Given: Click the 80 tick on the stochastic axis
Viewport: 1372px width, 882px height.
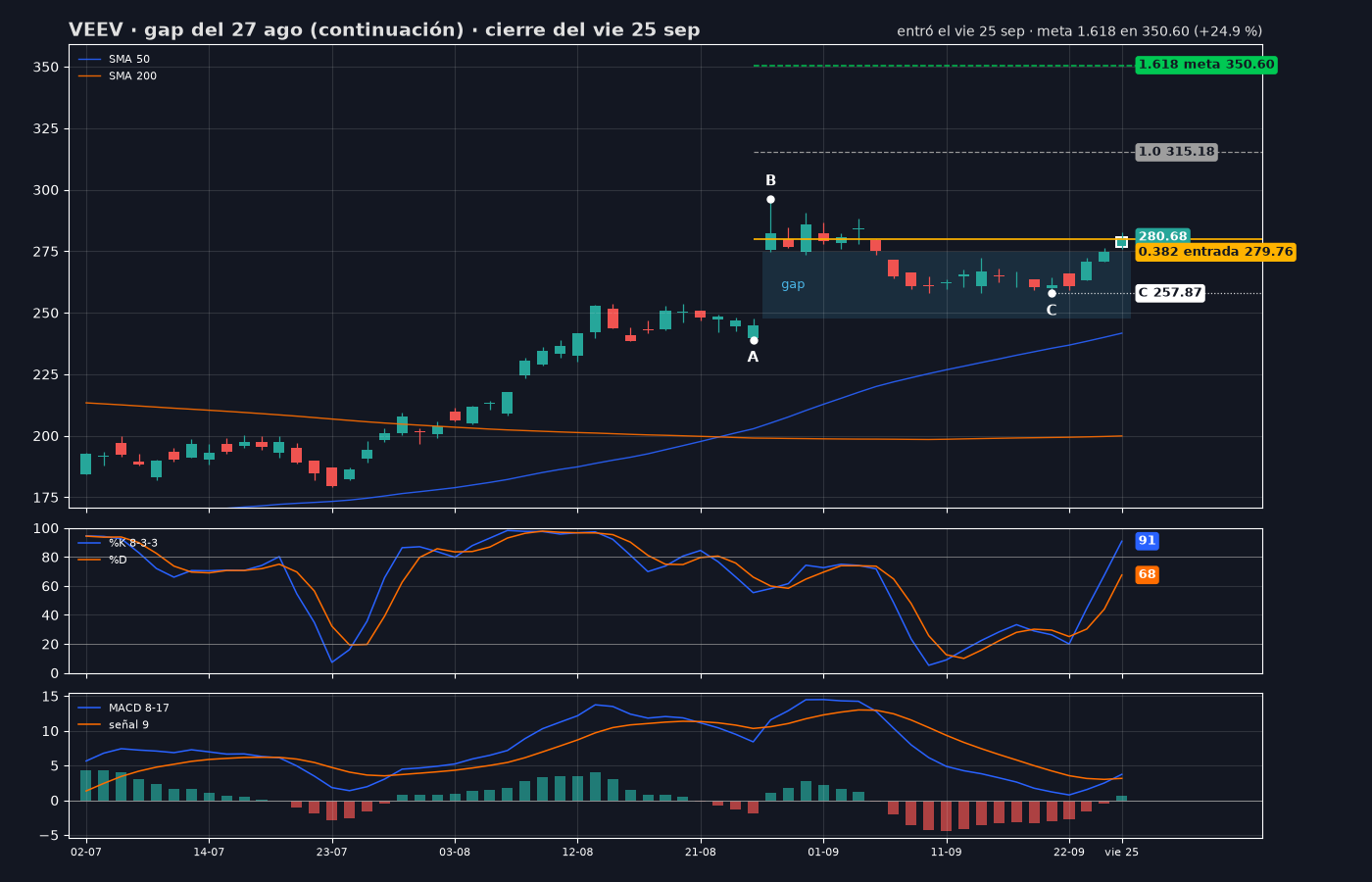Looking at the screenshot, I should 50,558.
